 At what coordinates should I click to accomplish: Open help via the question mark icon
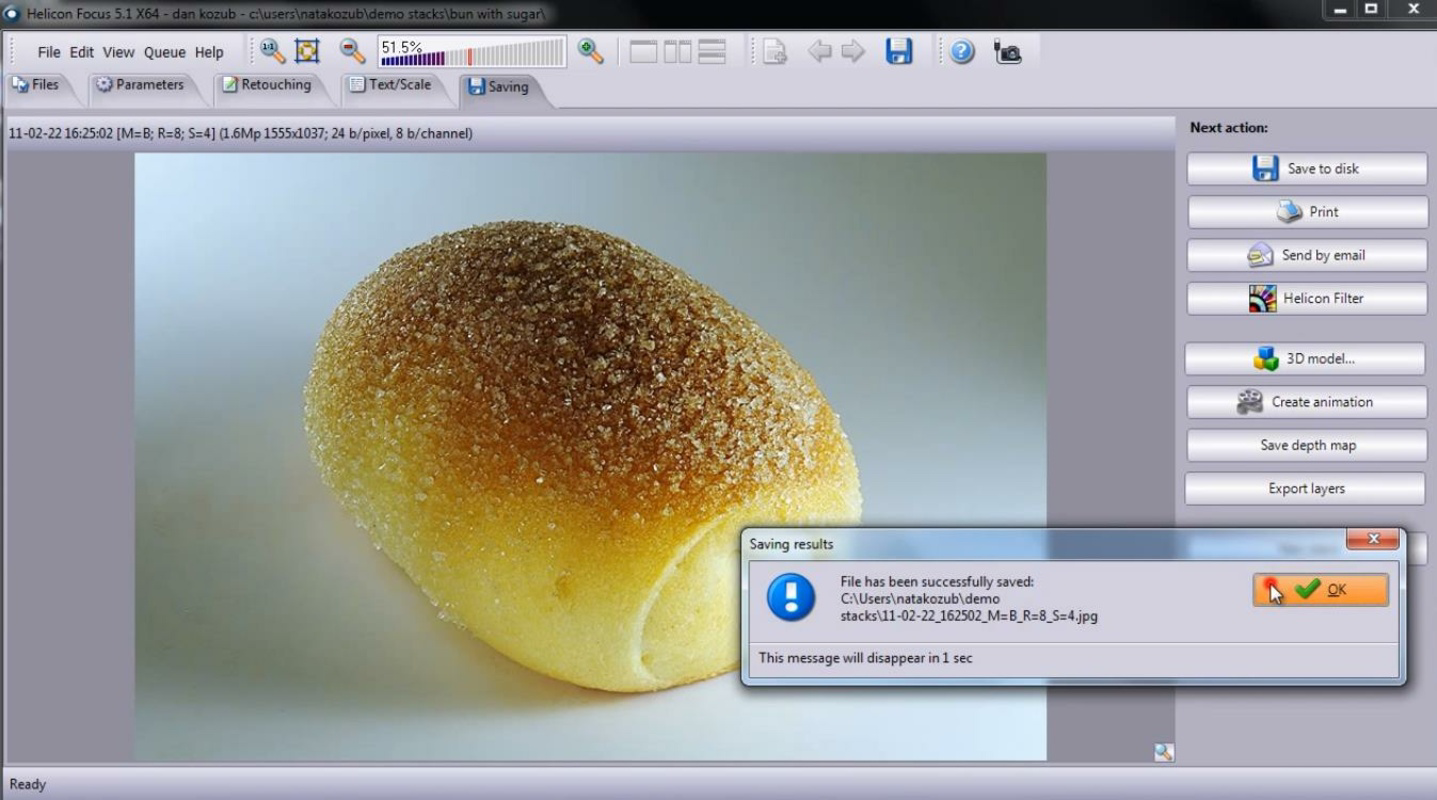tap(960, 52)
